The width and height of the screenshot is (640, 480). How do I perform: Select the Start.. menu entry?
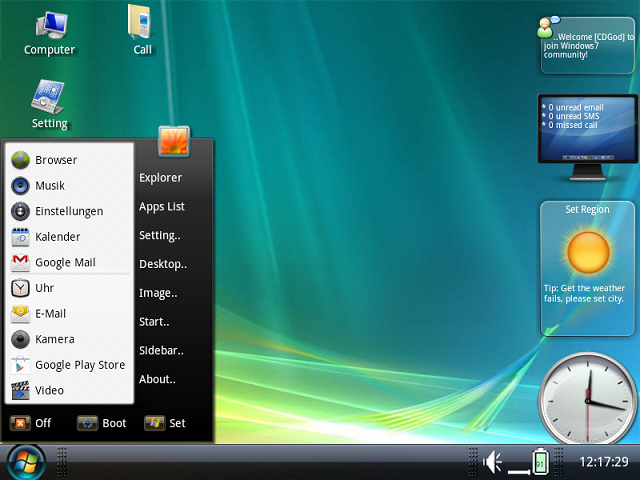(154, 322)
